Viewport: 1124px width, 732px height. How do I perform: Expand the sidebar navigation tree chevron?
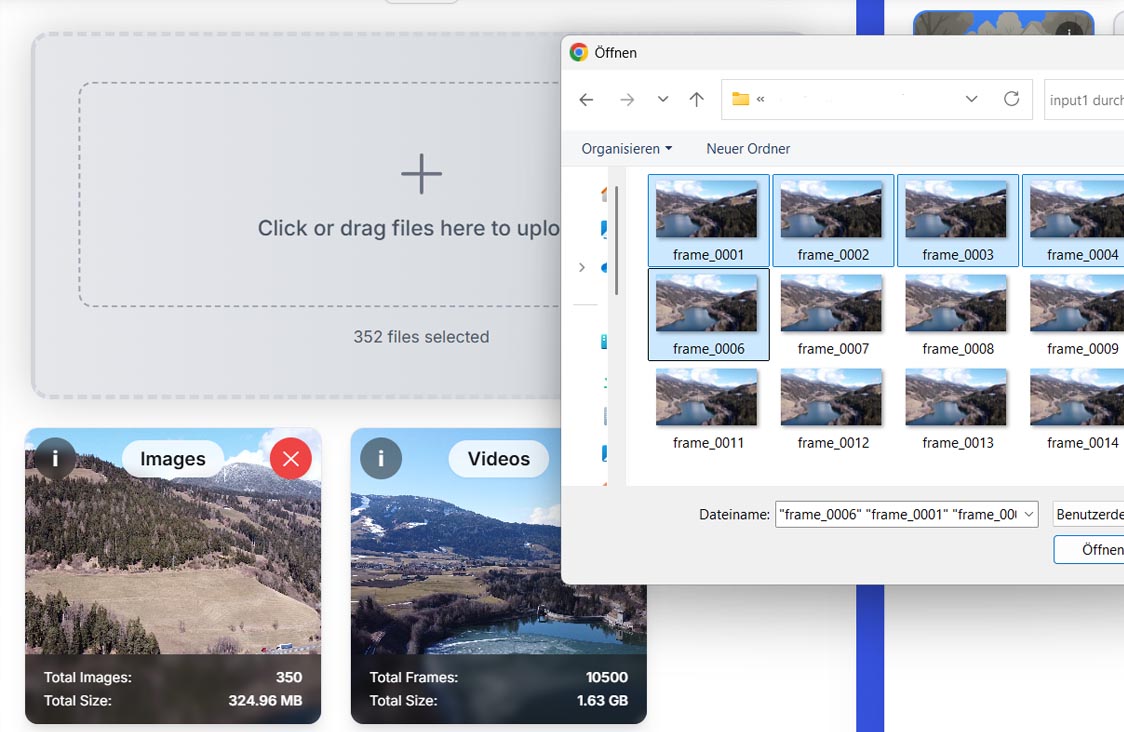[x=583, y=267]
